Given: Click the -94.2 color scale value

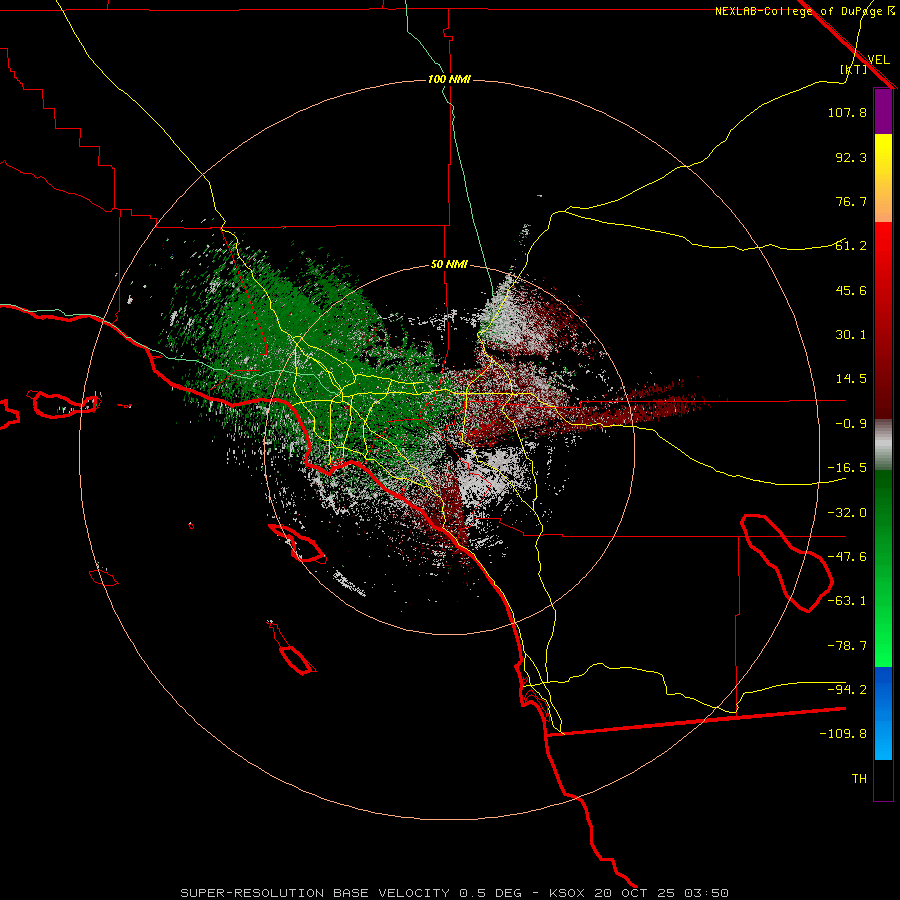Looking at the screenshot, I should [x=847, y=690].
